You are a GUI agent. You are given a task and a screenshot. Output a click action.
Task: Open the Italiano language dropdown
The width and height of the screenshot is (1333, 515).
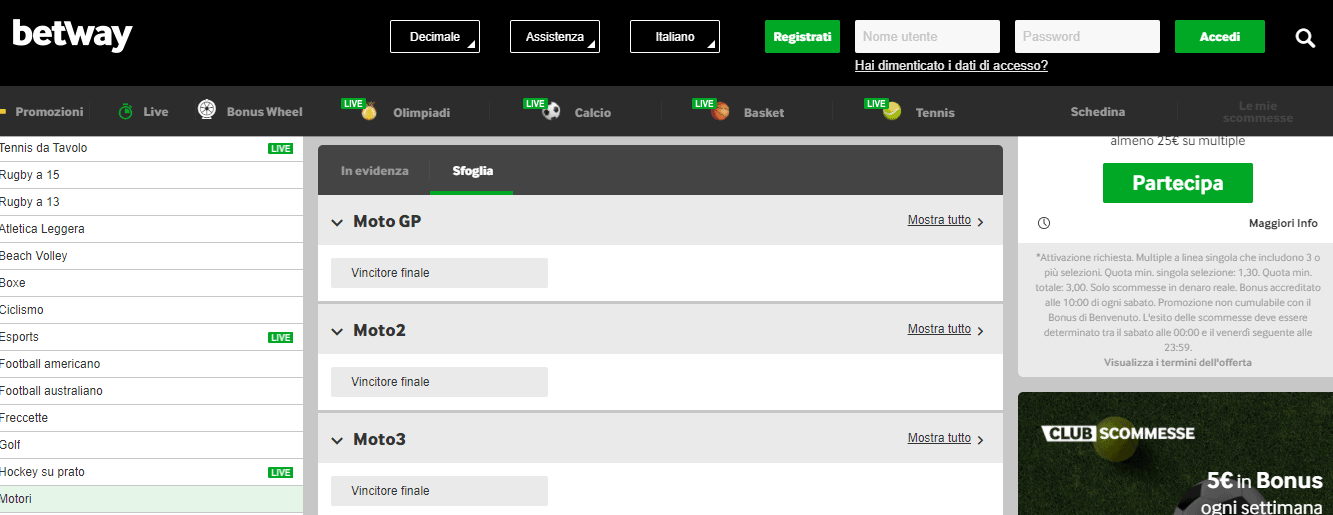pos(675,36)
